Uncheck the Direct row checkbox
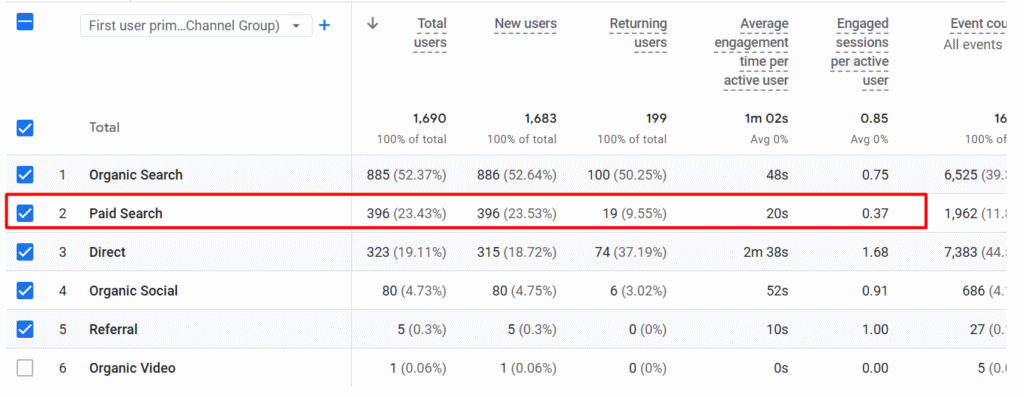 pos(25,252)
